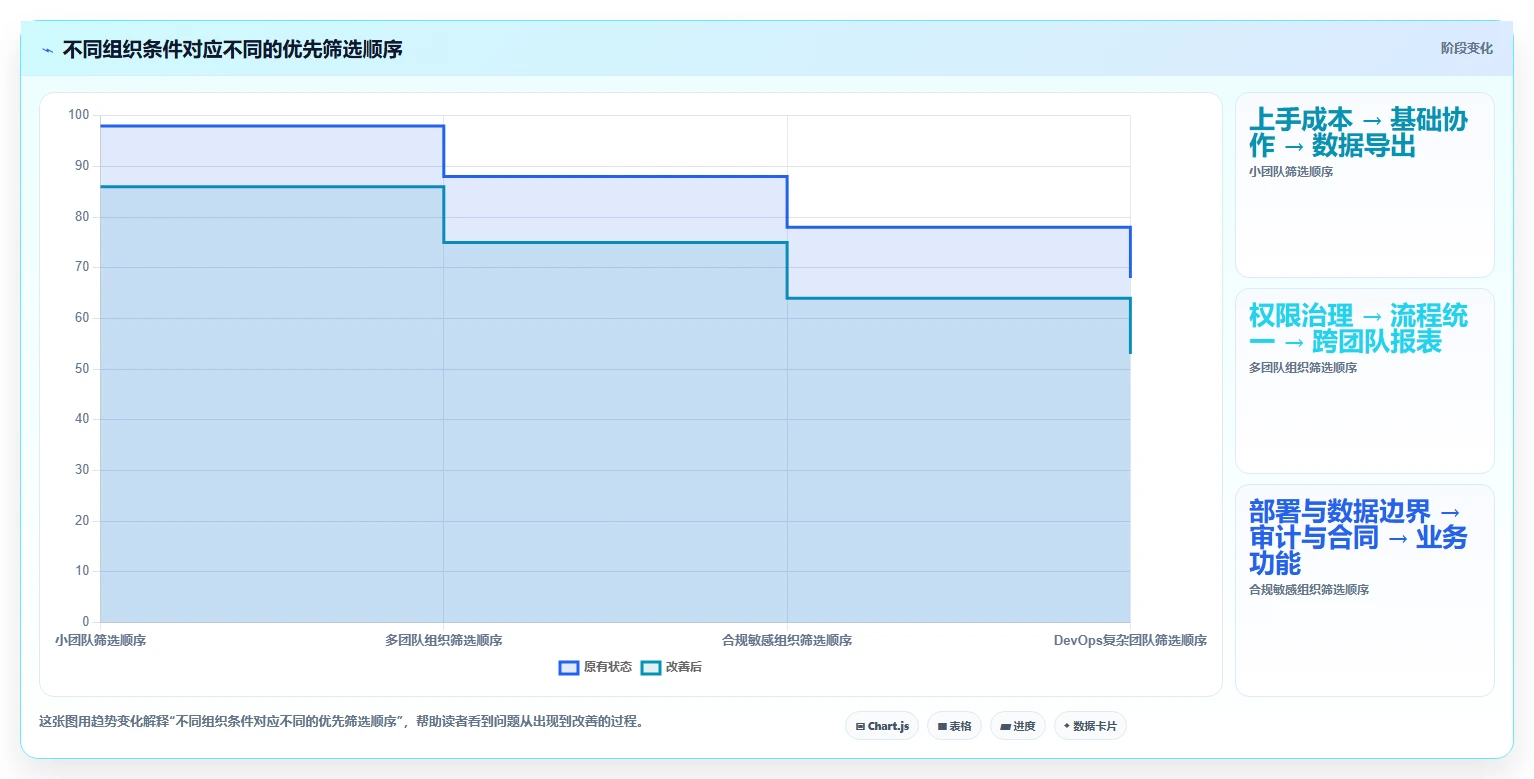This screenshot has width=1534, height=779.
Task: Click card headline 上手成本 → 基础协作 → 数据导出
Action: click(x=1359, y=133)
